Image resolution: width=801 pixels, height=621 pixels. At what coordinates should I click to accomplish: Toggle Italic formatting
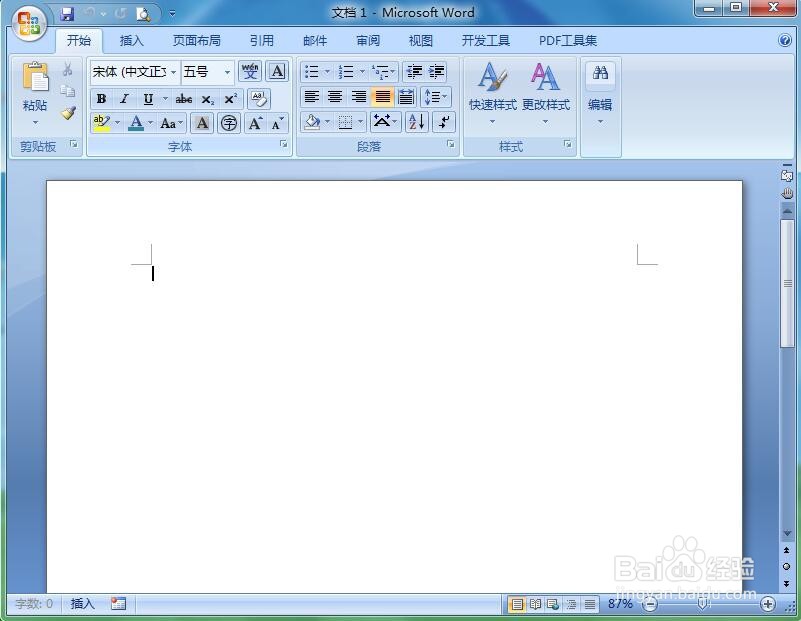tap(124, 99)
